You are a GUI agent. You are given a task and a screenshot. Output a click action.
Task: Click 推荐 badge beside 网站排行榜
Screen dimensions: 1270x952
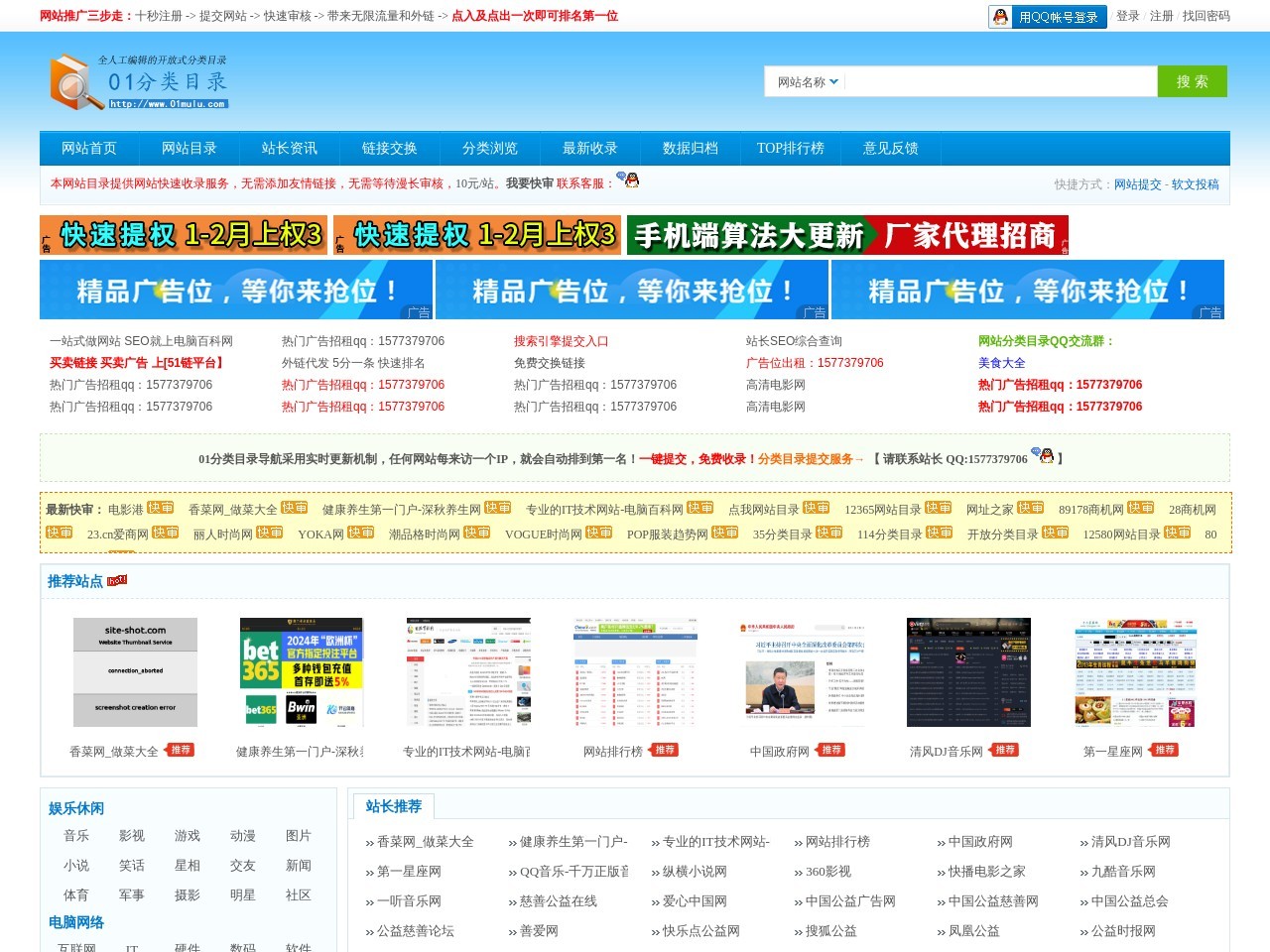coord(665,750)
